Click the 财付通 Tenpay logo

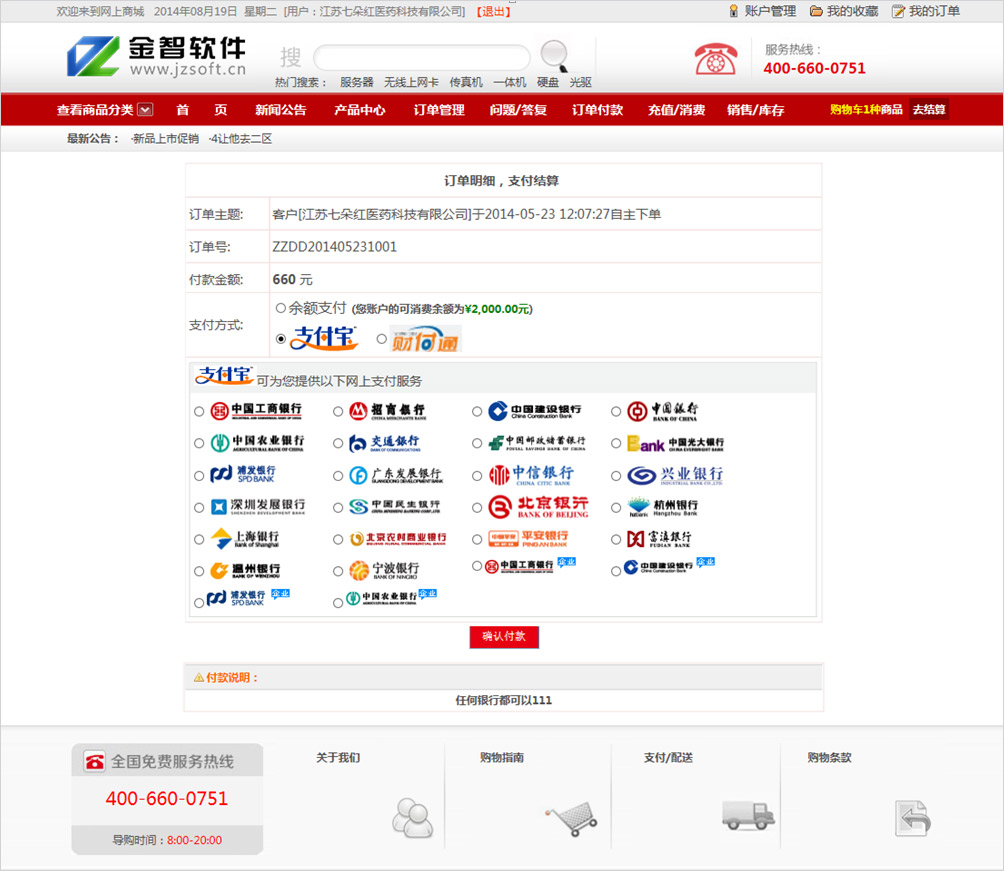click(x=426, y=339)
